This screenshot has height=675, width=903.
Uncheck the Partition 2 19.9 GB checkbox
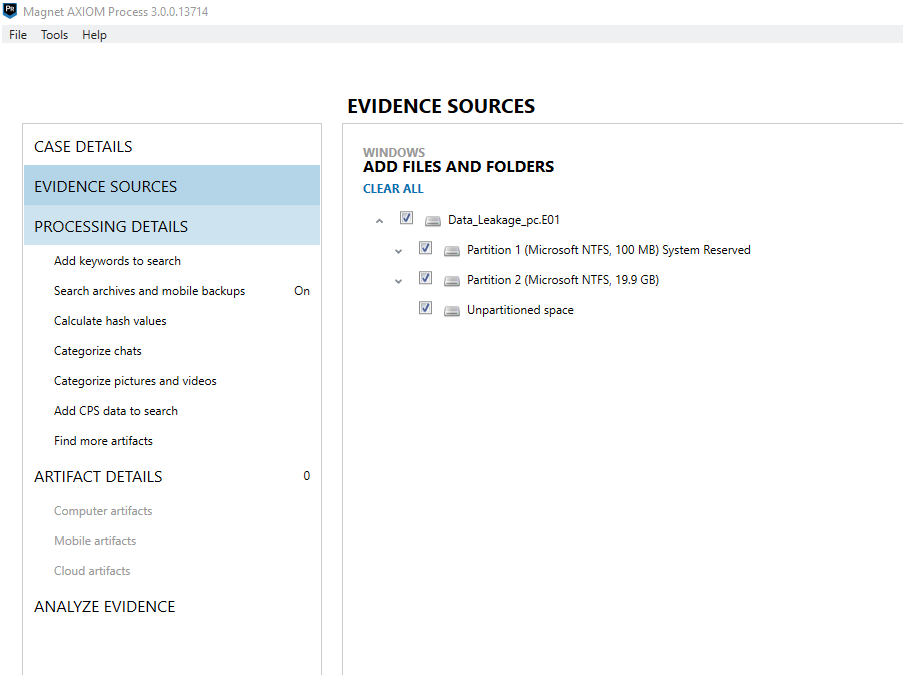(425, 278)
